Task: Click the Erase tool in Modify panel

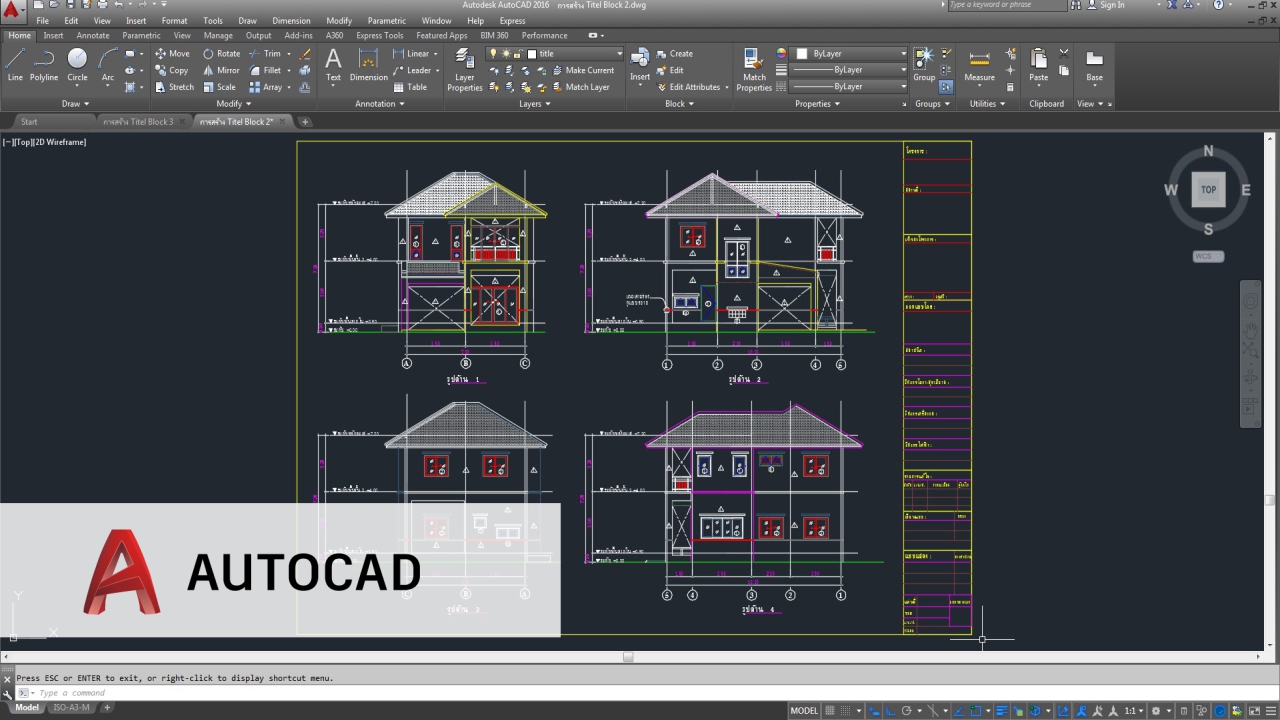Action: 306,54
